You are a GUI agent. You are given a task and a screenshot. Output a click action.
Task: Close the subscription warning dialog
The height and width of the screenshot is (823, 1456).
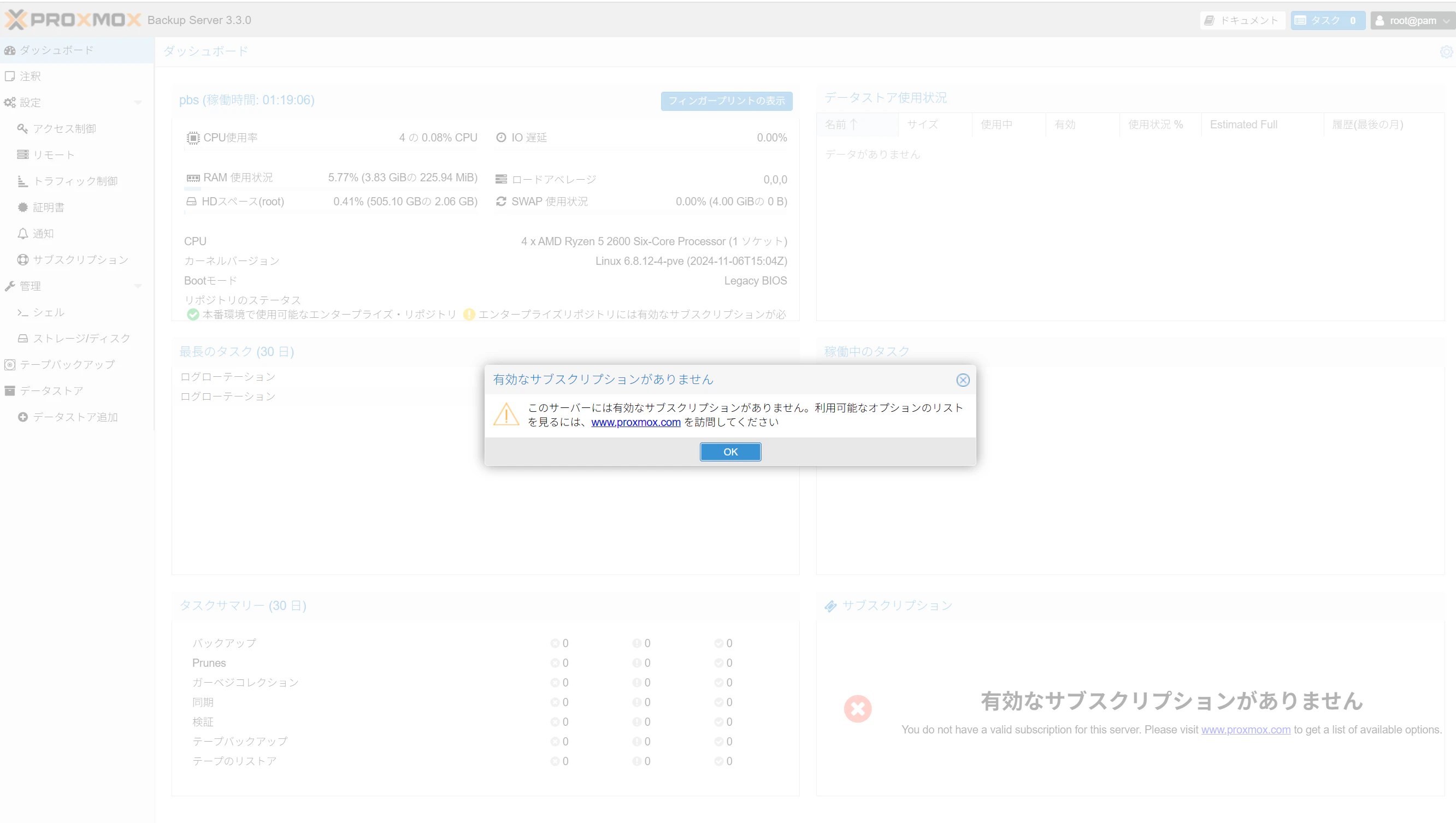pyautogui.click(x=962, y=380)
